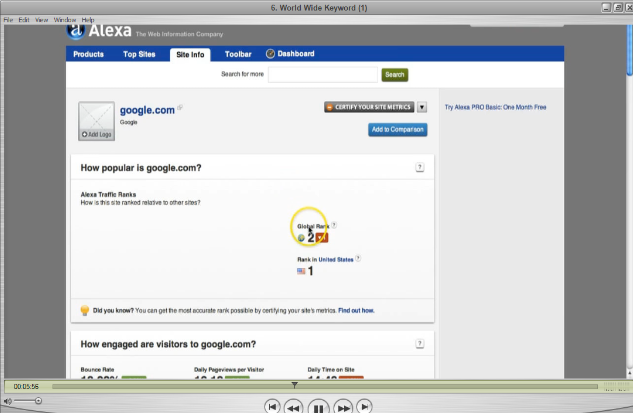
Task: Switch to the Top Sites tab
Action: [x=139, y=54]
